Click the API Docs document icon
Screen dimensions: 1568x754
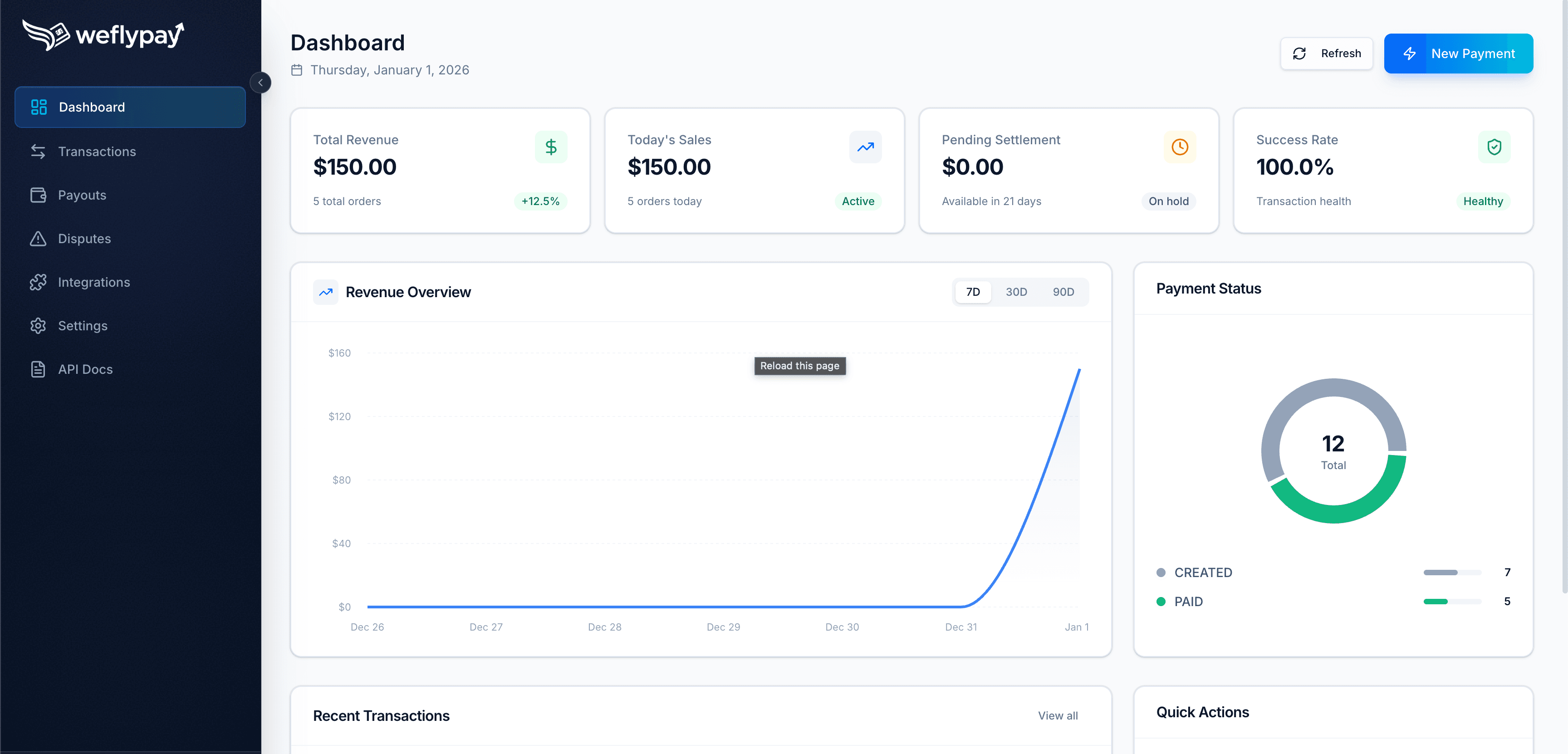click(38, 369)
